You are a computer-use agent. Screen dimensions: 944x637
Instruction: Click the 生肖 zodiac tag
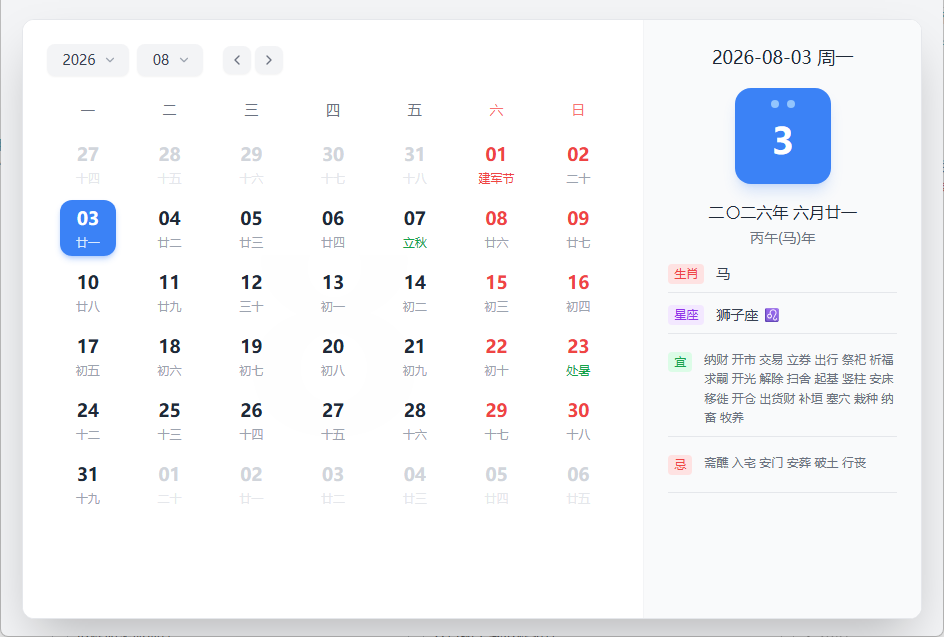[686, 274]
